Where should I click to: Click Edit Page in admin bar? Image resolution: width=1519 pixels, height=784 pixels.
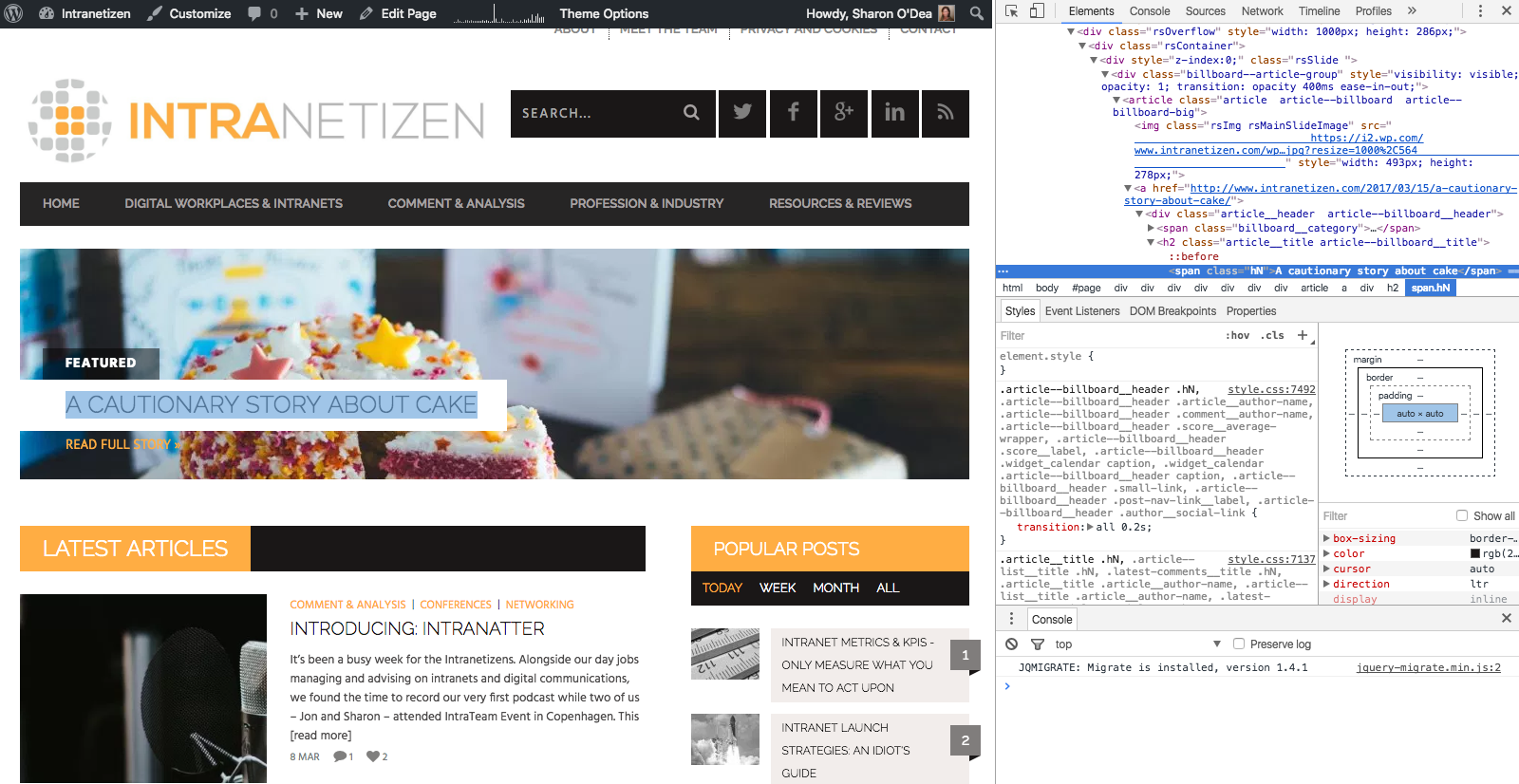pyautogui.click(x=398, y=13)
